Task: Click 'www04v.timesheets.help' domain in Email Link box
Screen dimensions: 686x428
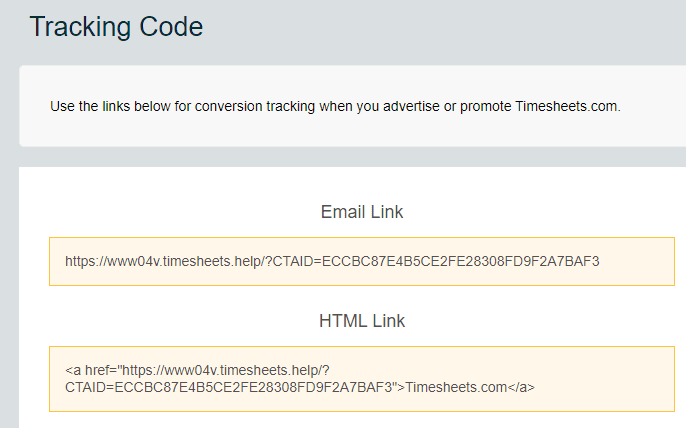Action: pyautogui.click(x=184, y=261)
